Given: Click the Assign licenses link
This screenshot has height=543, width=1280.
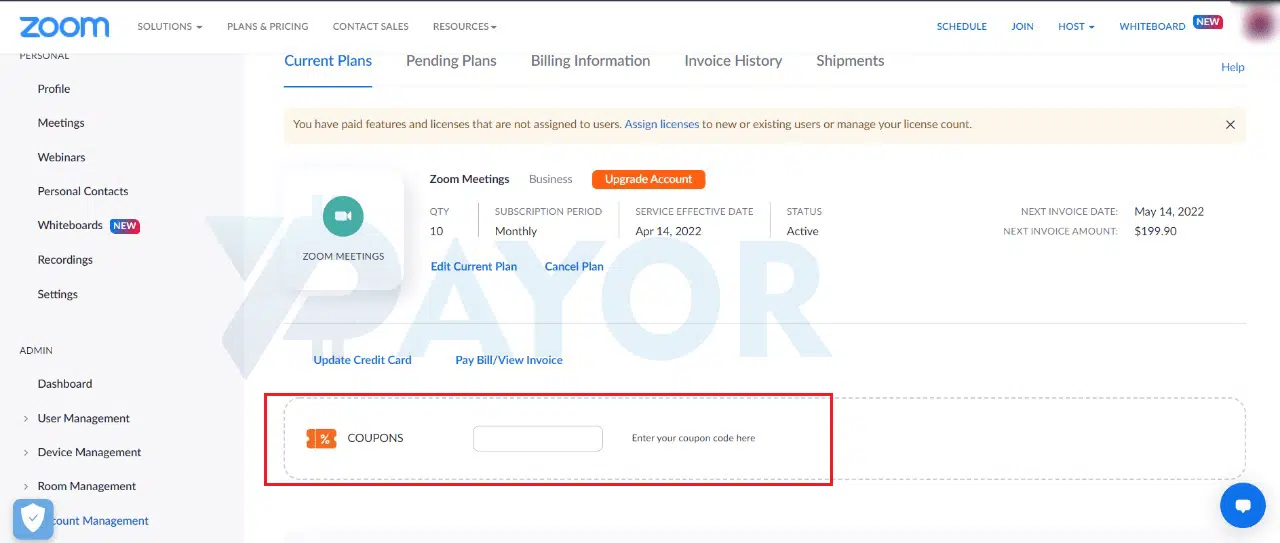Looking at the screenshot, I should click(661, 125).
